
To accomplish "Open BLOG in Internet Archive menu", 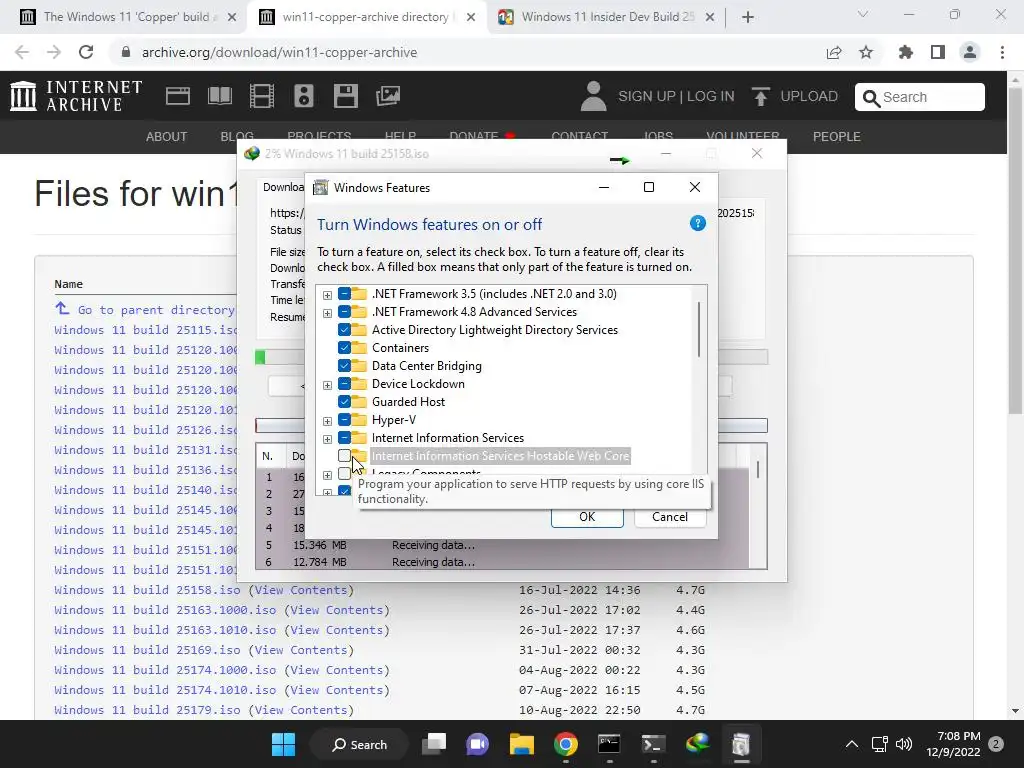I will point(237,136).
